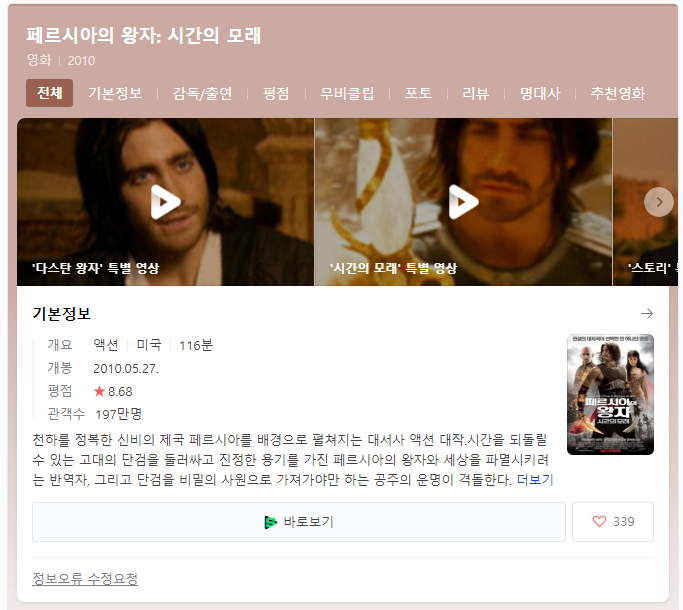Switch to the 포토 tab

(x=418, y=93)
